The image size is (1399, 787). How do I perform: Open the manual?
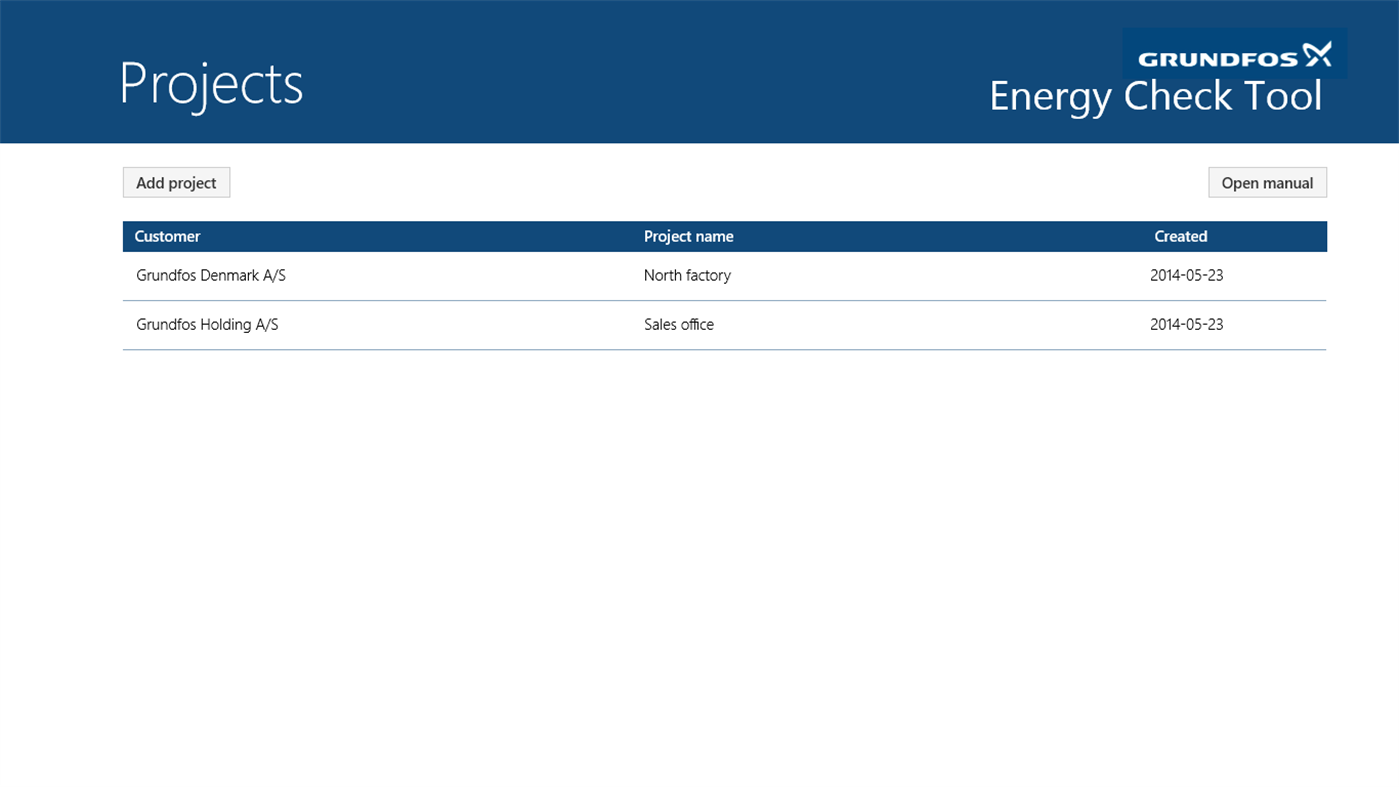pos(1267,182)
